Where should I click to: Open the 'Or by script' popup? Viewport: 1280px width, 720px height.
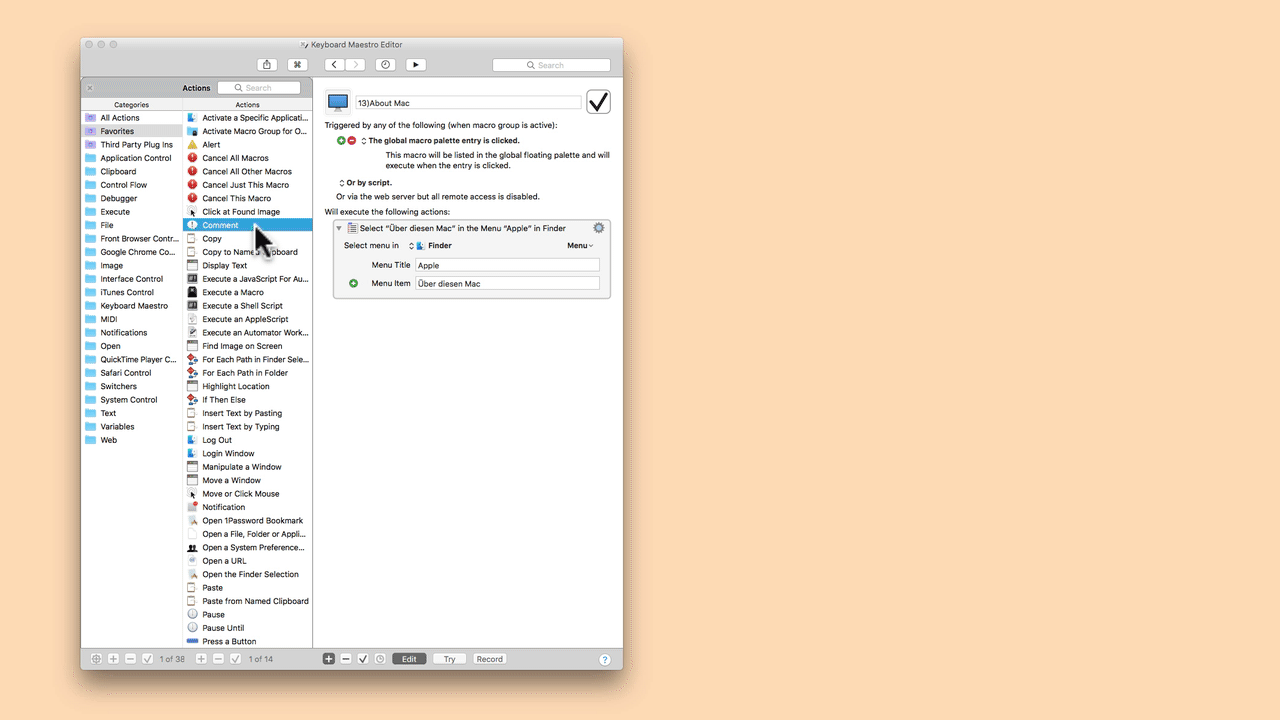tap(342, 183)
